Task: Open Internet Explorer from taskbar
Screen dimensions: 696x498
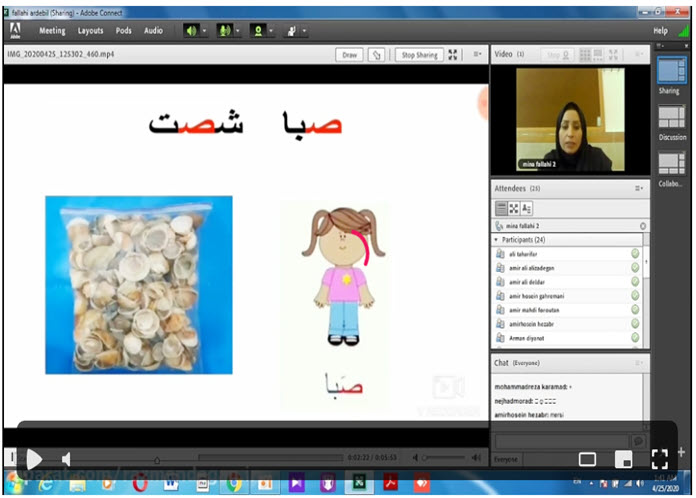Action: click(46, 484)
